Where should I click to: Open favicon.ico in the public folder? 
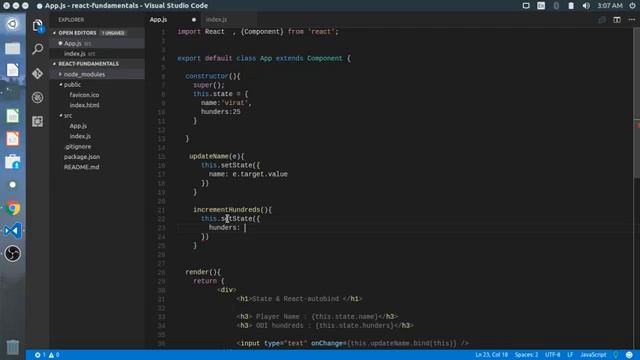(84, 95)
